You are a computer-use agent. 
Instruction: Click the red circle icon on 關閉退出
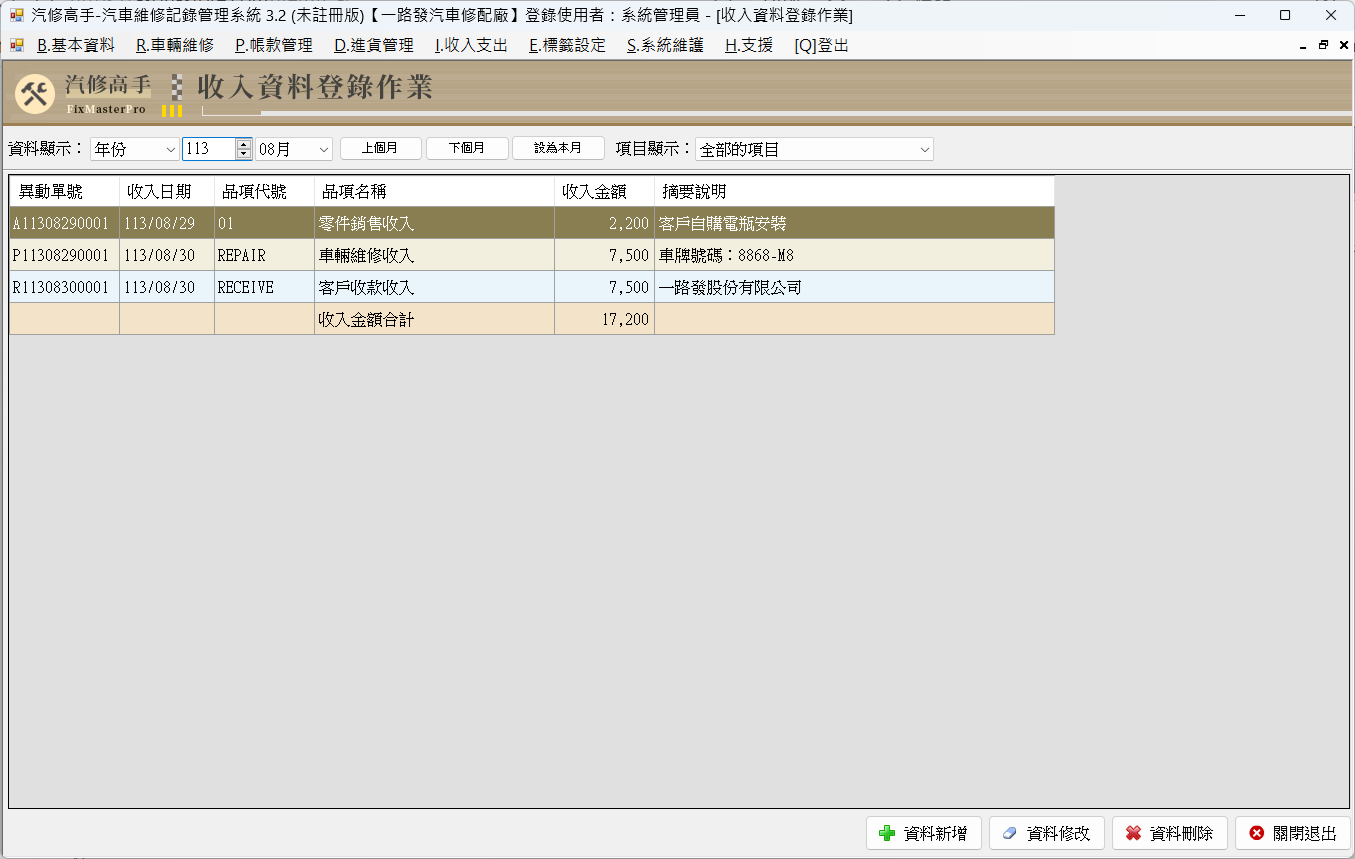coord(1257,833)
